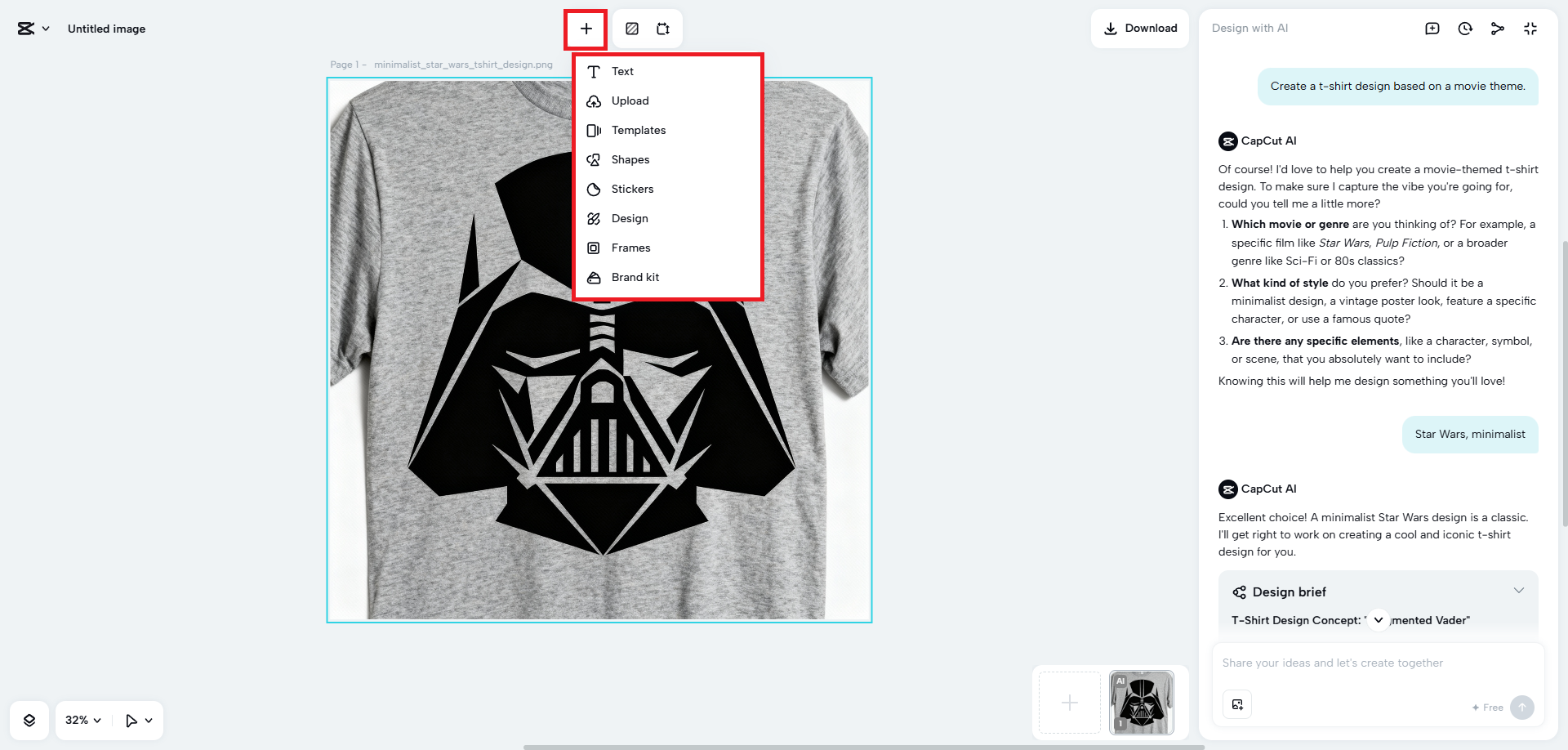Click the 'Star Wars, minimalist' chat message
1568x750 pixels.
coord(1470,435)
